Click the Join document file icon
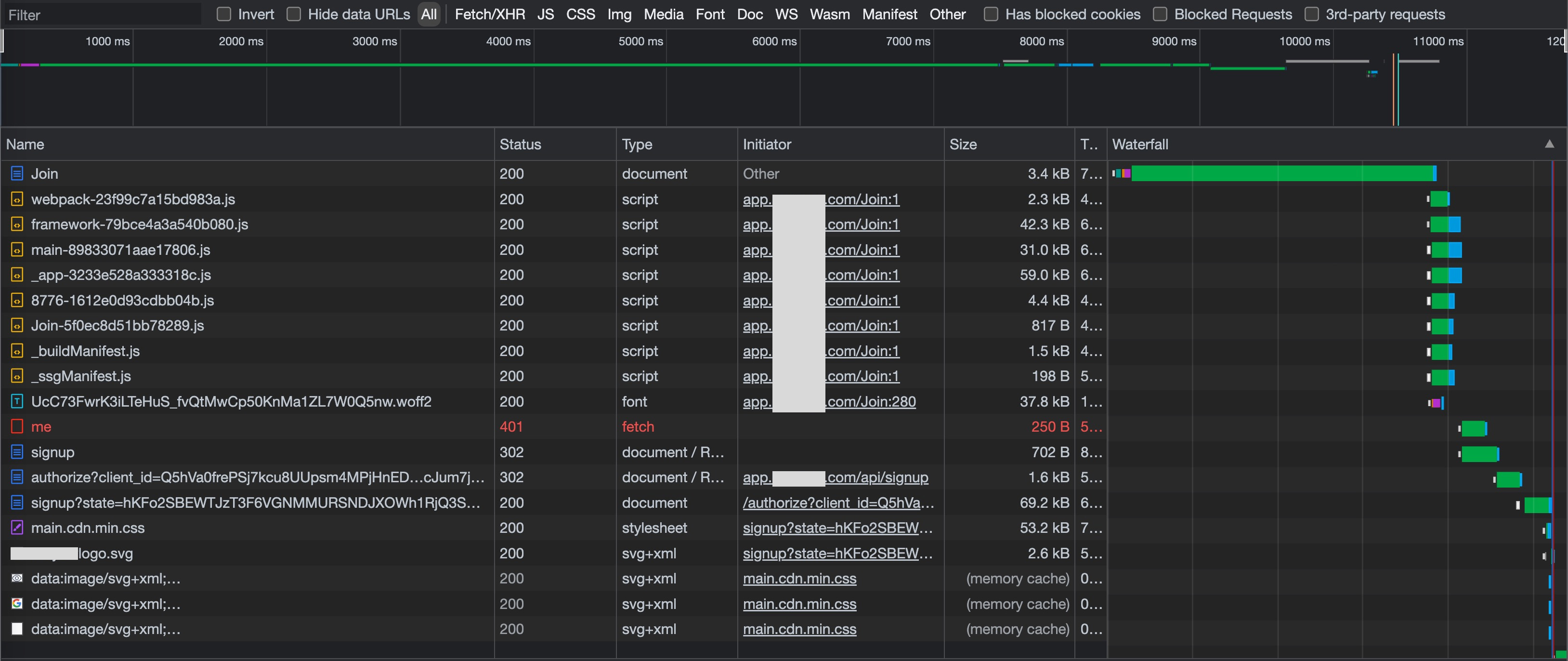 click(17, 173)
